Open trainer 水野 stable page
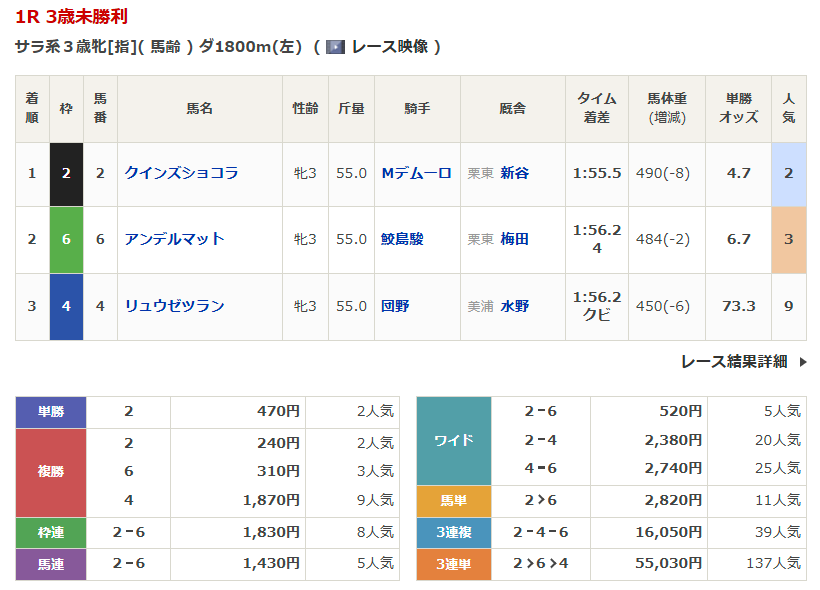 coord(514,306)
